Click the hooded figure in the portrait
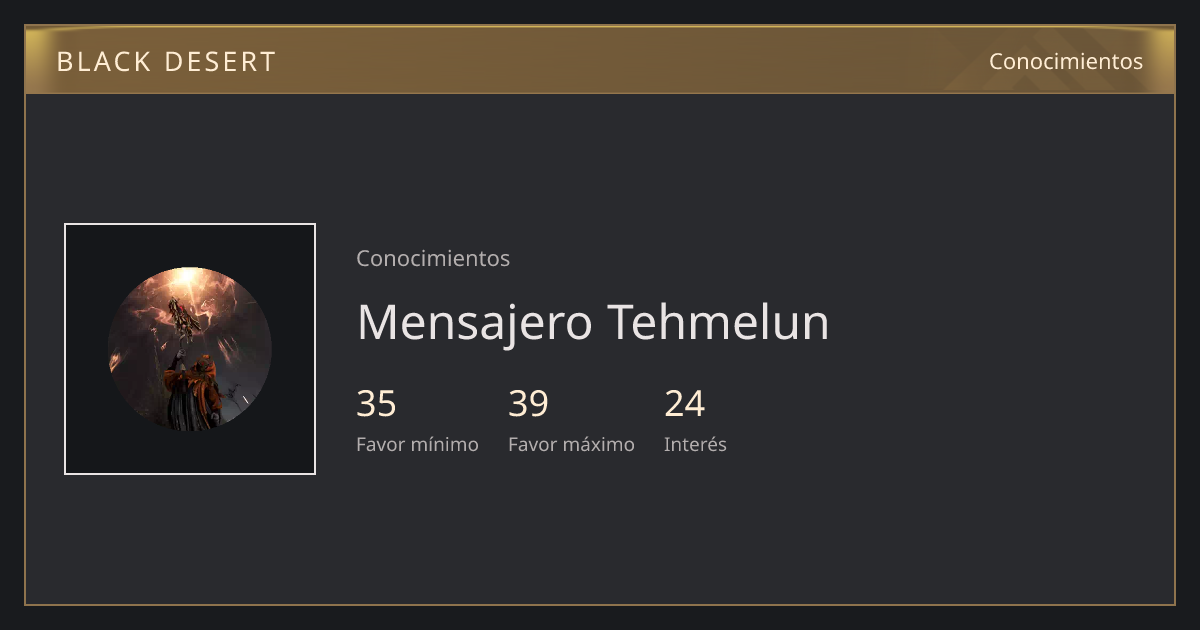The image size is (1200, 630). (x=192, y=395)
